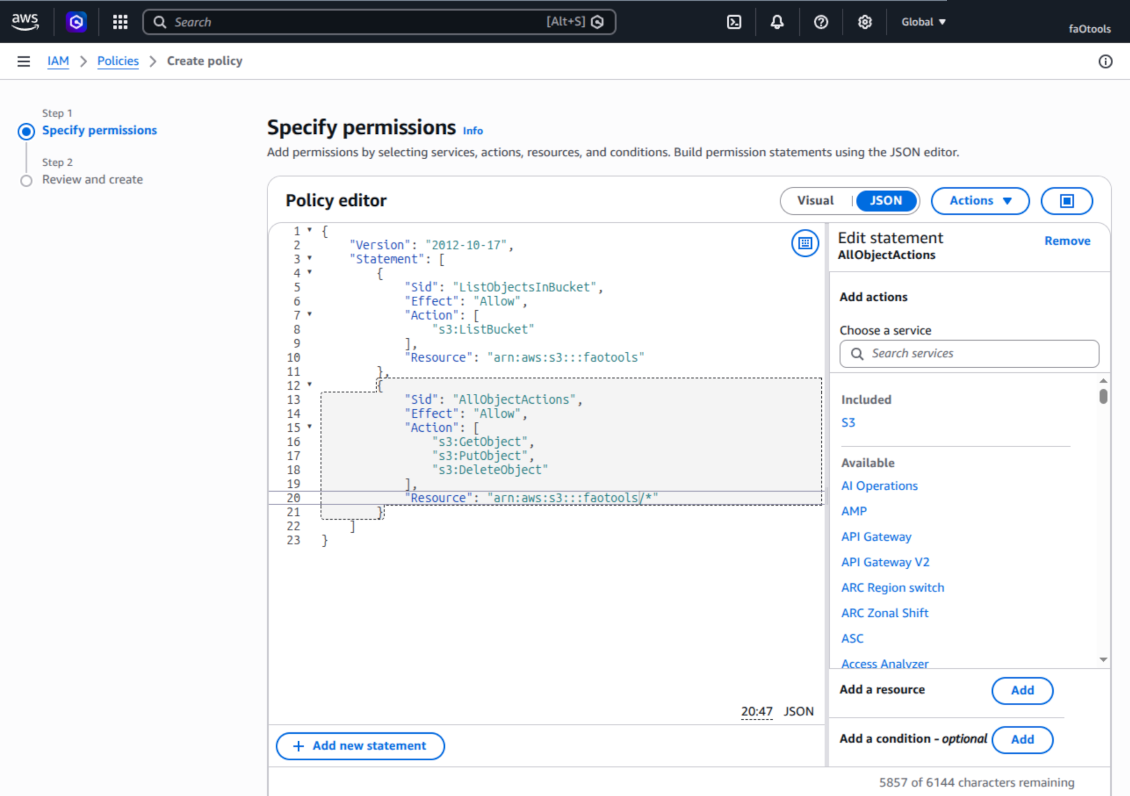The image size is (1130, 796).
Task: Open the info circle icon at page right
Action: (x=1105, y=61)
